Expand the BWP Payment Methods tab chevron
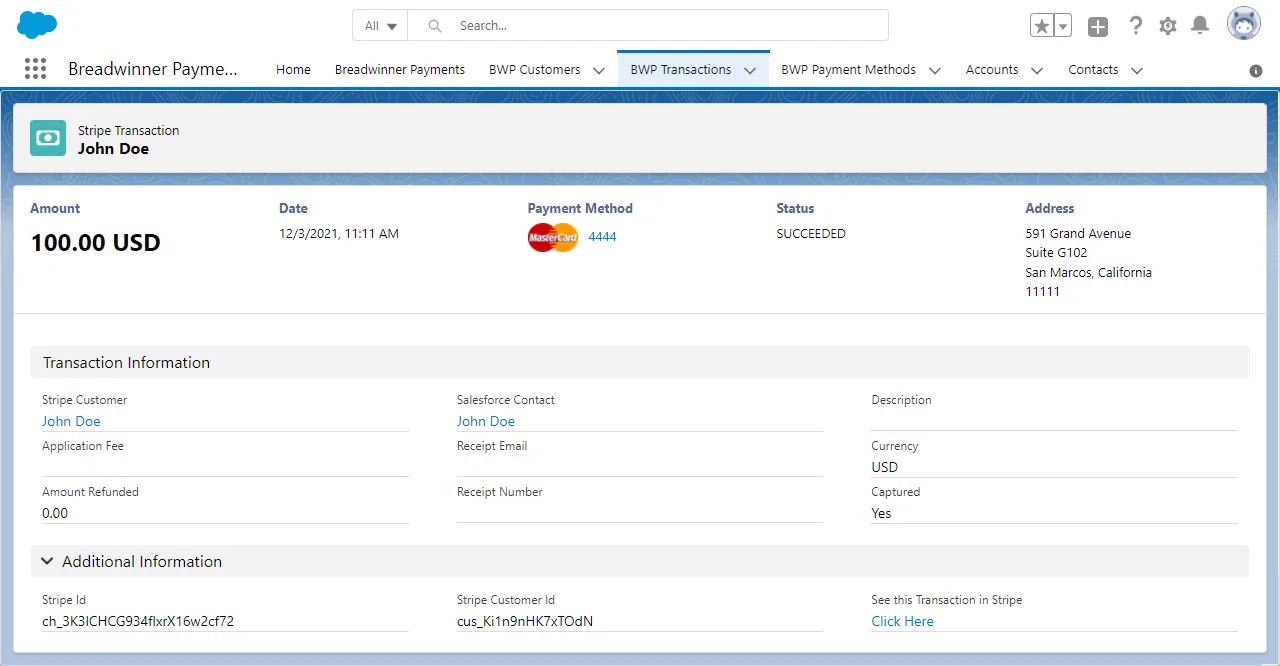 coord(935,70)
